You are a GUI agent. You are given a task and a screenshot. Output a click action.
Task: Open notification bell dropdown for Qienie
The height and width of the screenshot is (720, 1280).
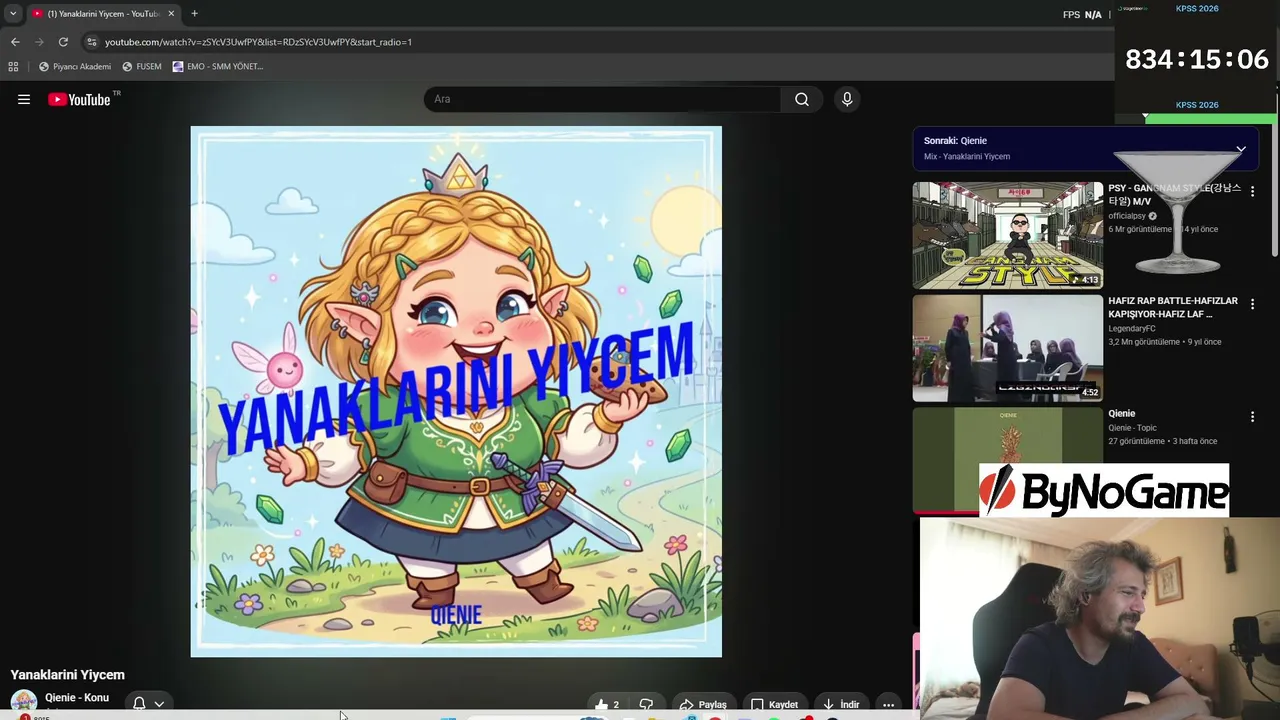pos(148,703)
